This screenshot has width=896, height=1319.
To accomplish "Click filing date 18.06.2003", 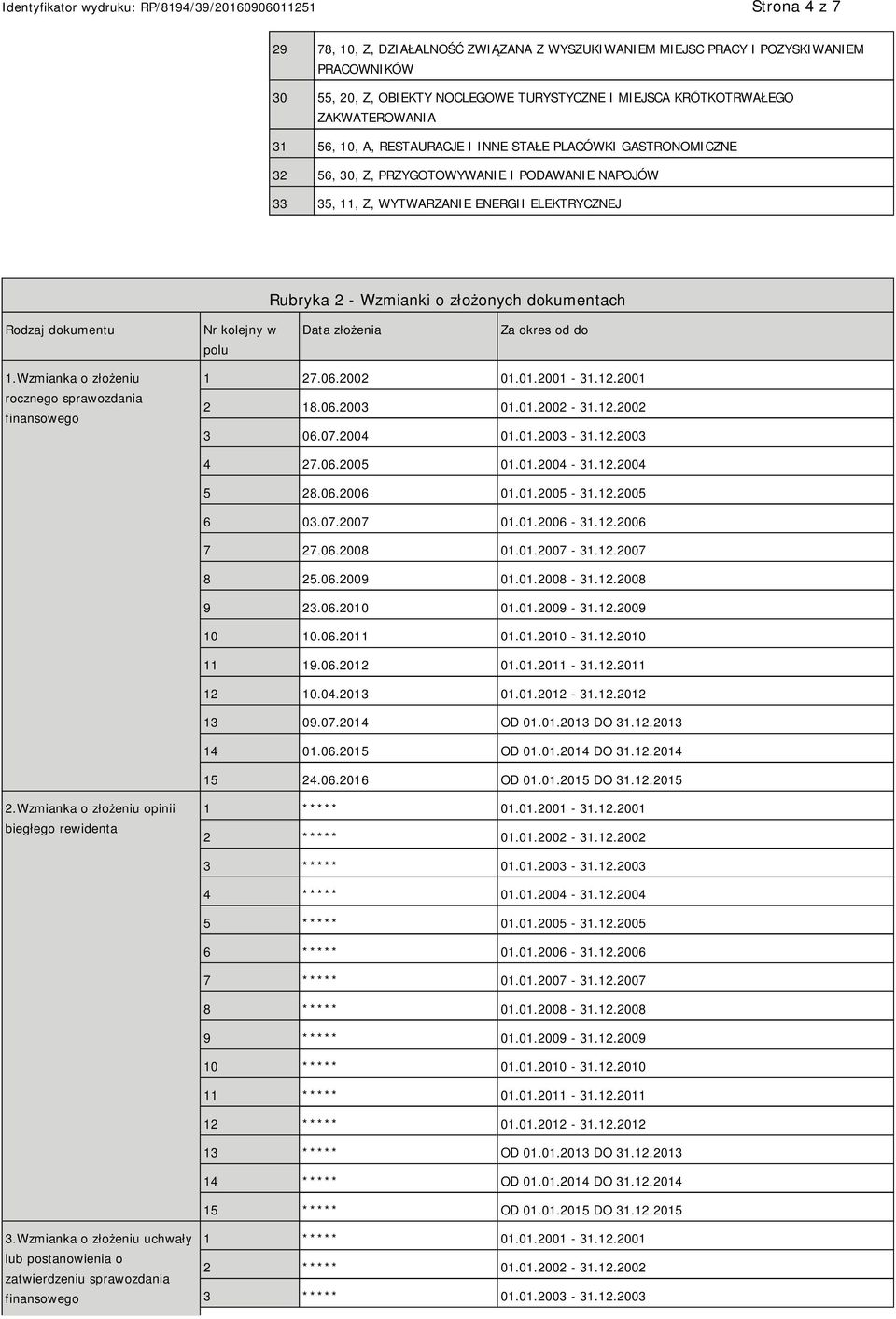I will coord(335,407).
